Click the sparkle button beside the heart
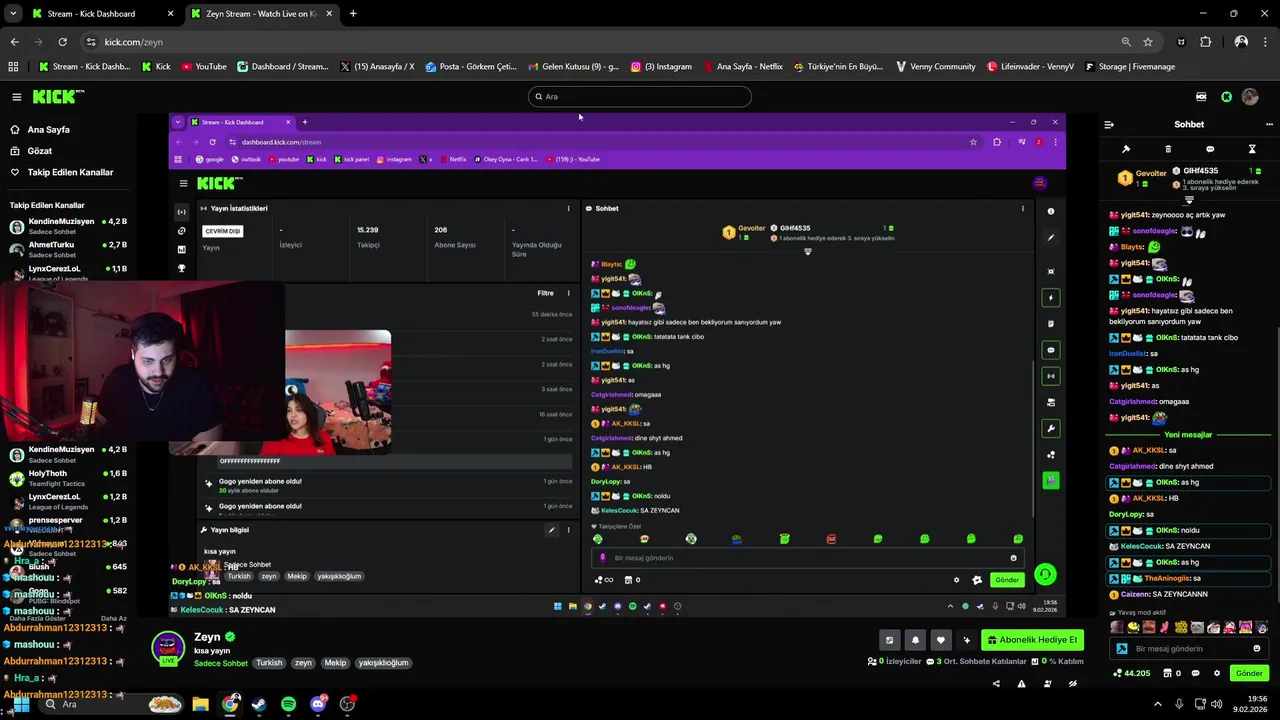The image size is (1280, 720). [967, 640]
